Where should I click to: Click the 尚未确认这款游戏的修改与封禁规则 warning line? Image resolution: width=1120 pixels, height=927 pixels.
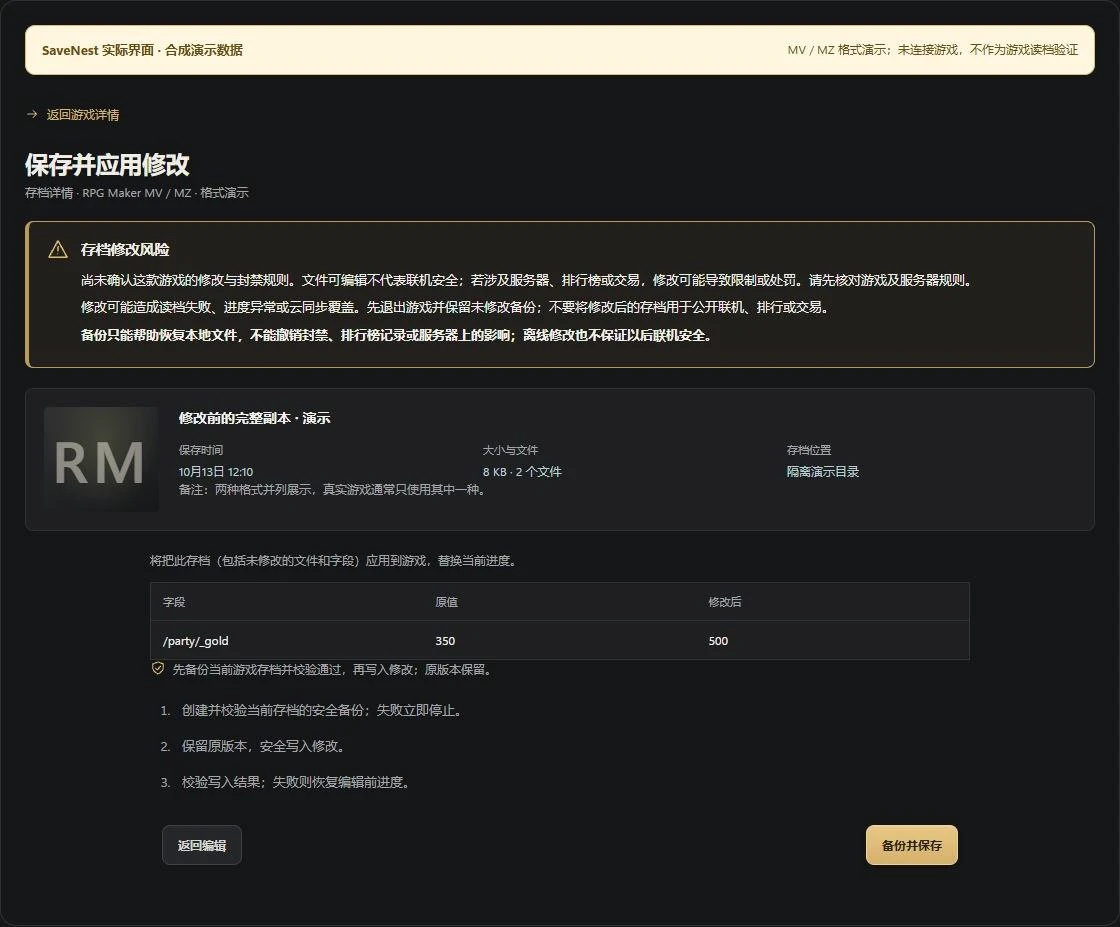527,280
